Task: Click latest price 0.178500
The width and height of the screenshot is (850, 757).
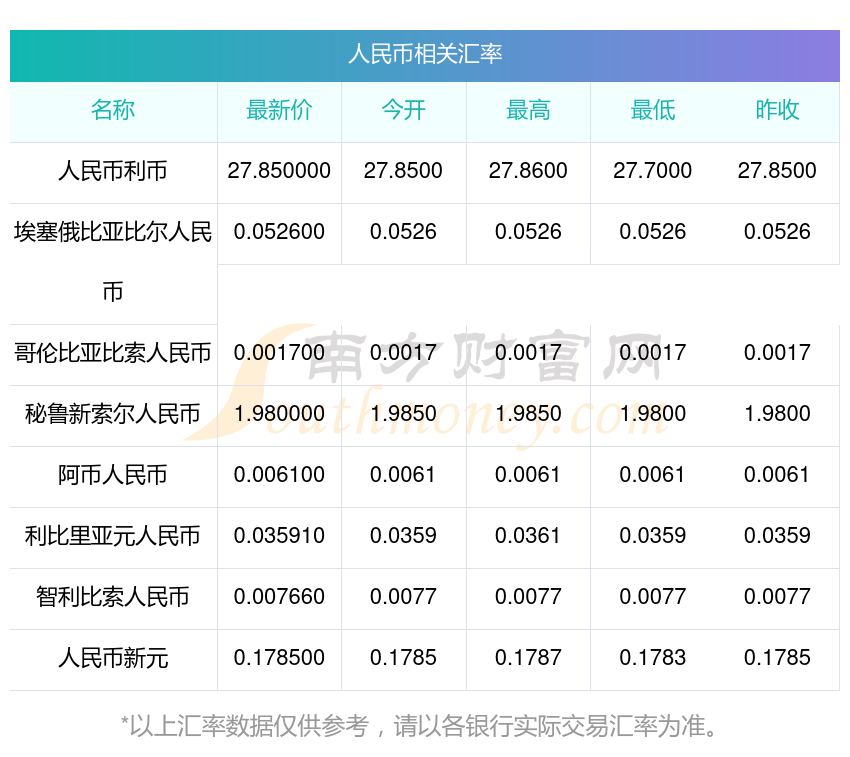Action: click(279, 658)
